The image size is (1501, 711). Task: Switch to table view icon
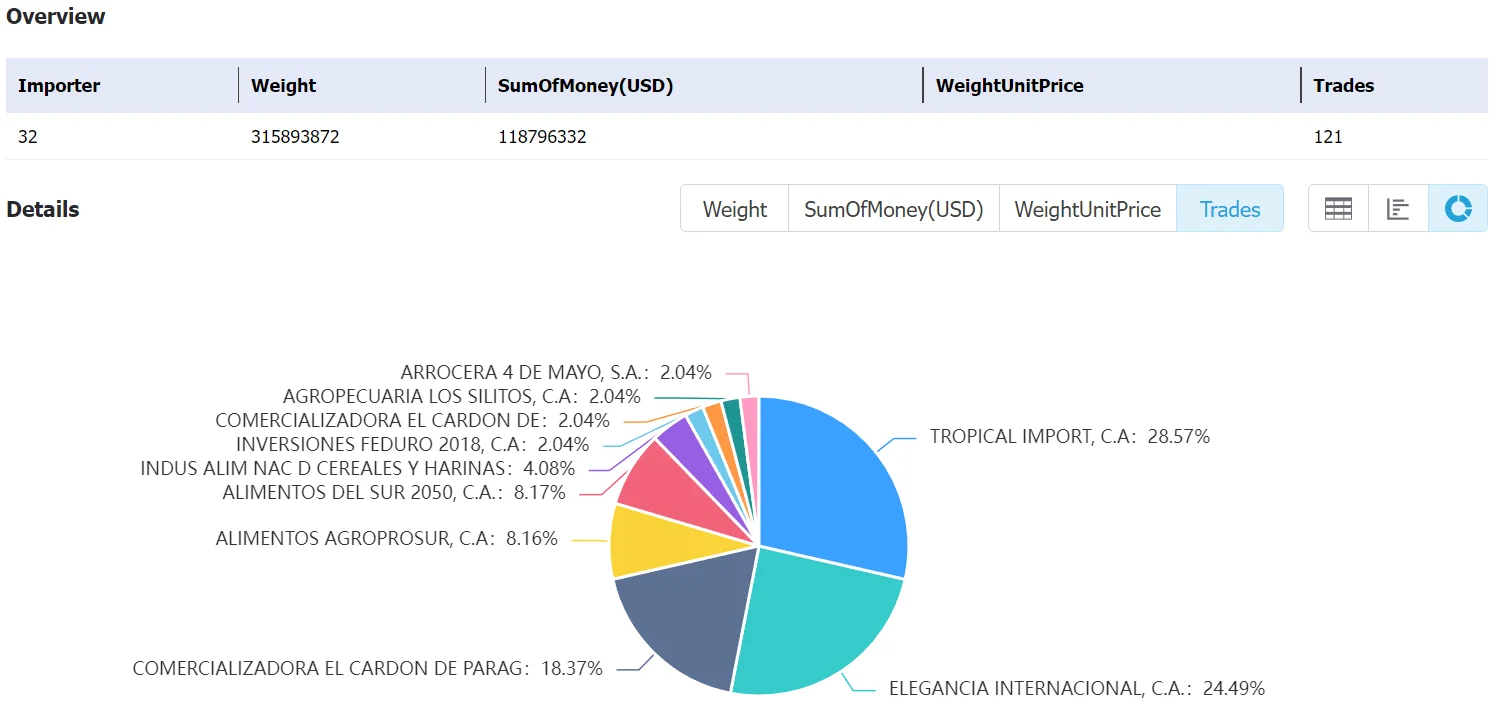click(x=1338, y=209)
